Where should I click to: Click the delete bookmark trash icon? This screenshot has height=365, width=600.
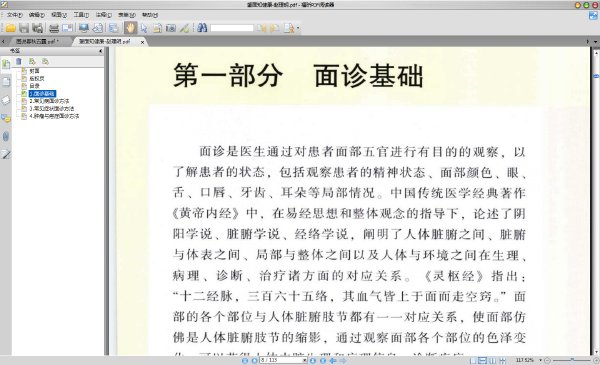(19, 61)
